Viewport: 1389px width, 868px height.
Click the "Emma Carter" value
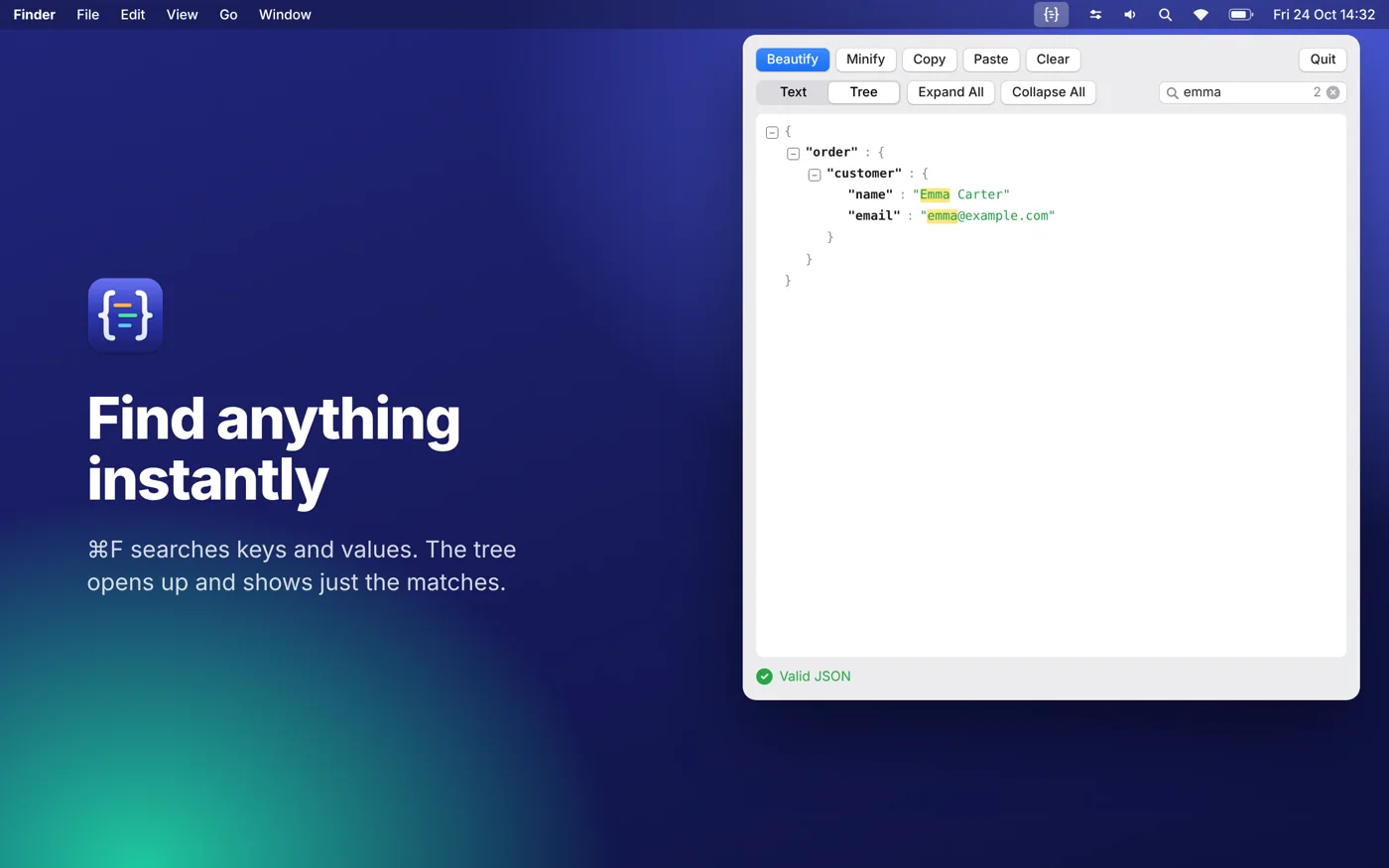pyautogui.click(x=961, y=194)
